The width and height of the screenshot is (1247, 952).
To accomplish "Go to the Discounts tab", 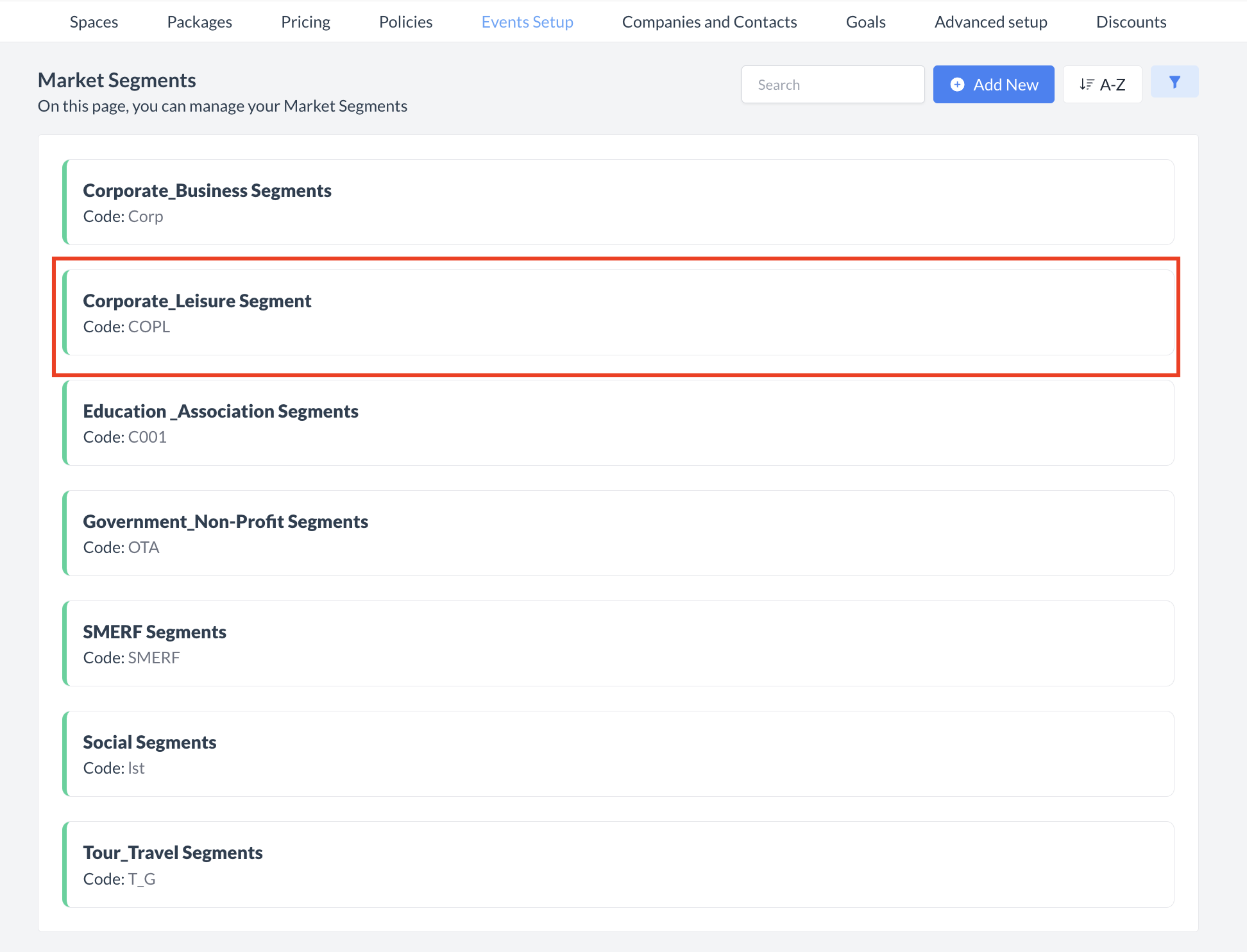I will click(x=1131, y=22).
